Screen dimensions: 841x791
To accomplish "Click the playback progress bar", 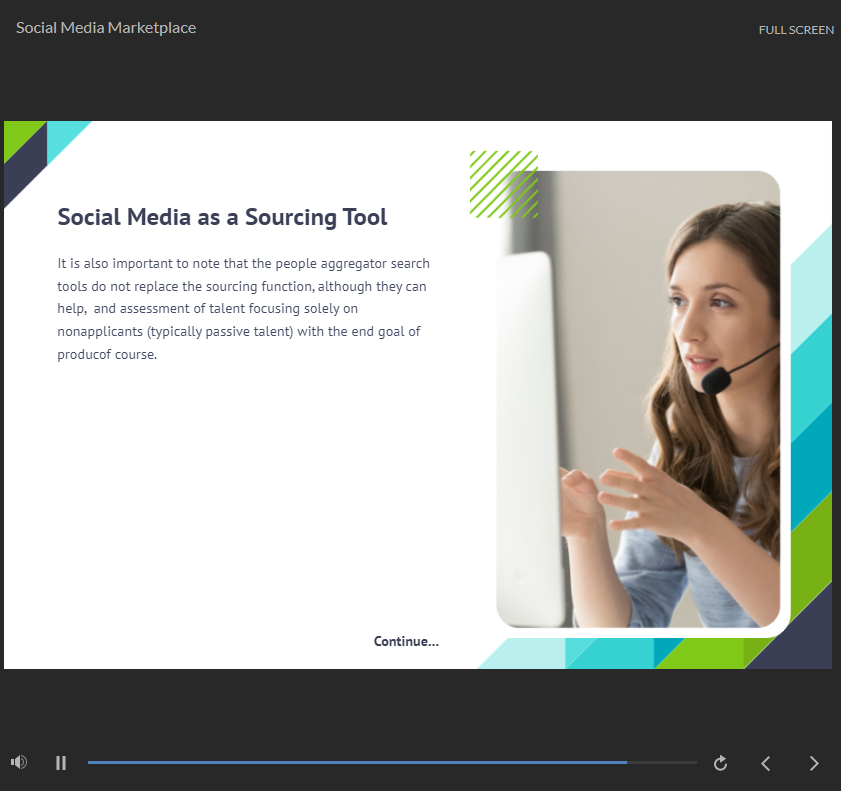I will point(392,762).
